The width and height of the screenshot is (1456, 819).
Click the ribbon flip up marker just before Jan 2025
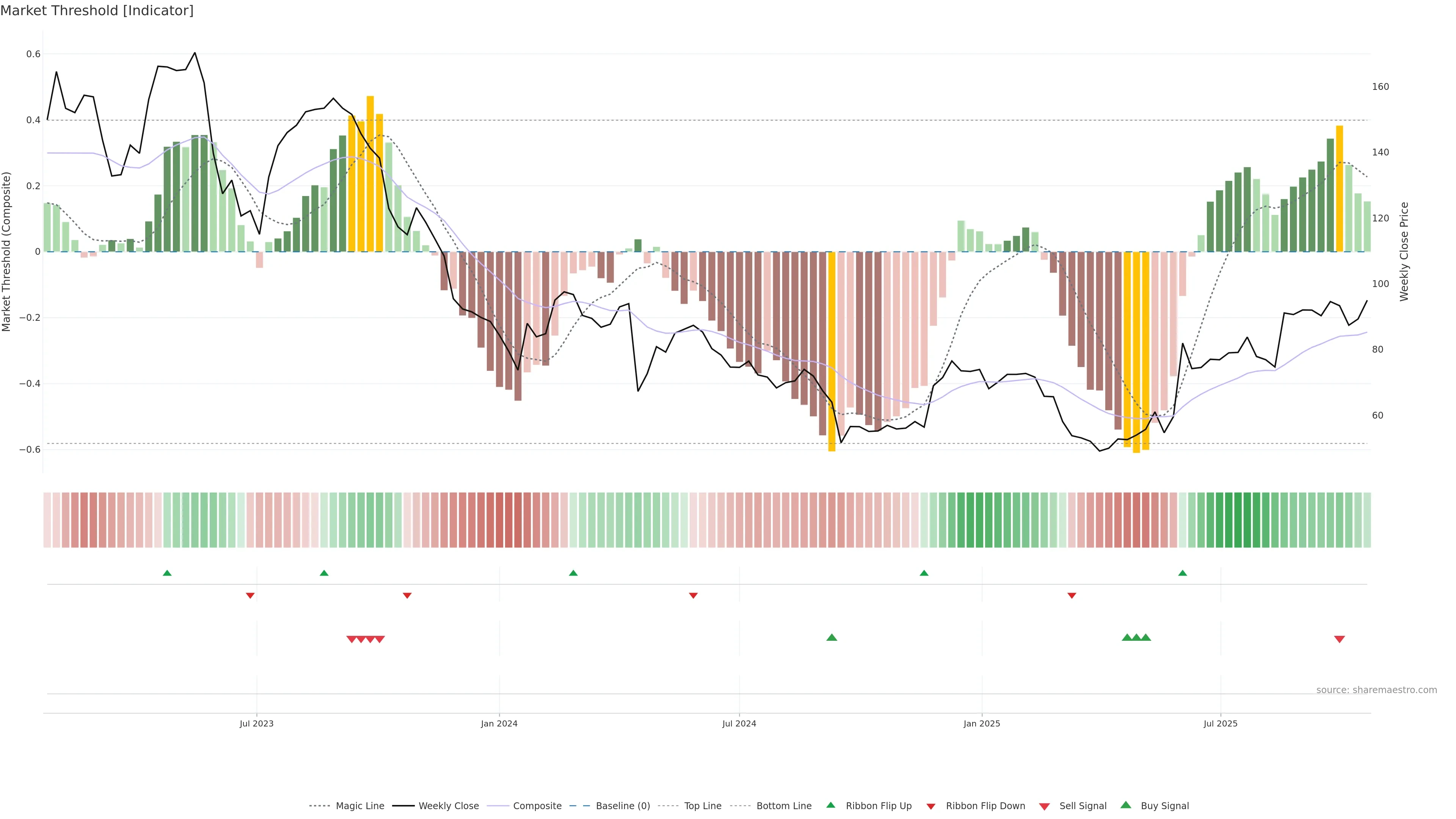click(924, 573)
